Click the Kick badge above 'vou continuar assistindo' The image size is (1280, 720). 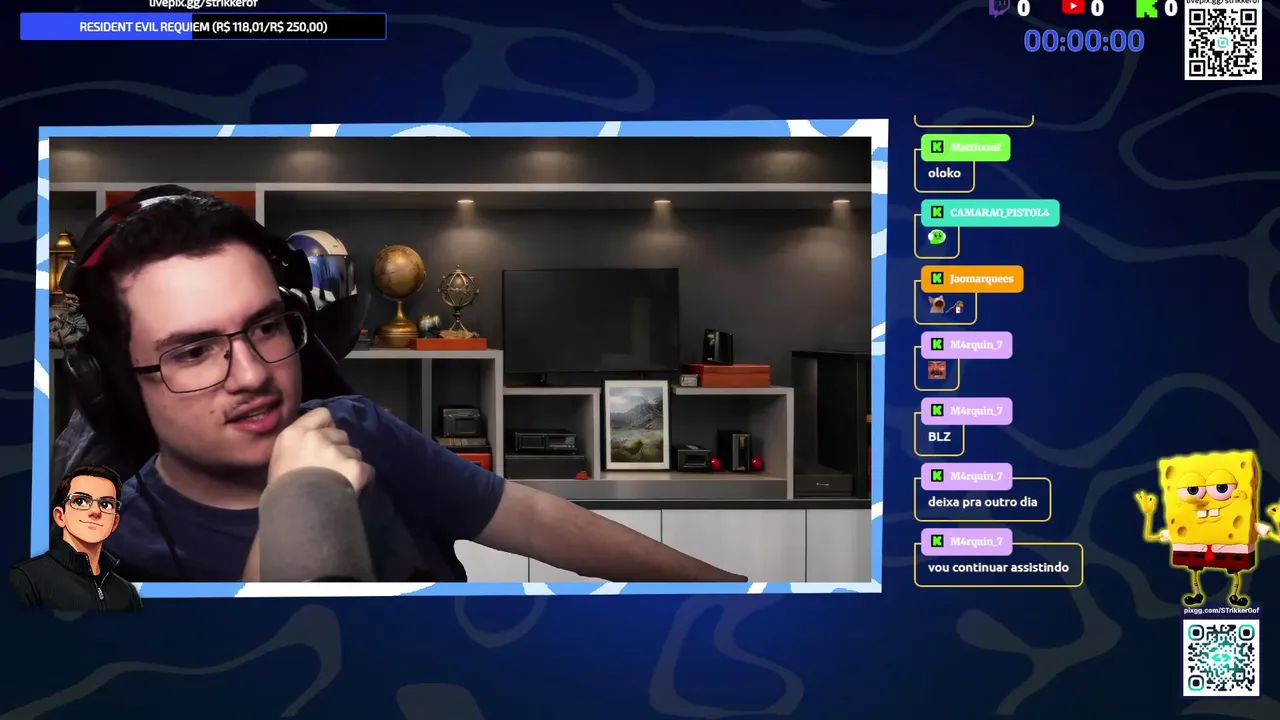point(937,541)
